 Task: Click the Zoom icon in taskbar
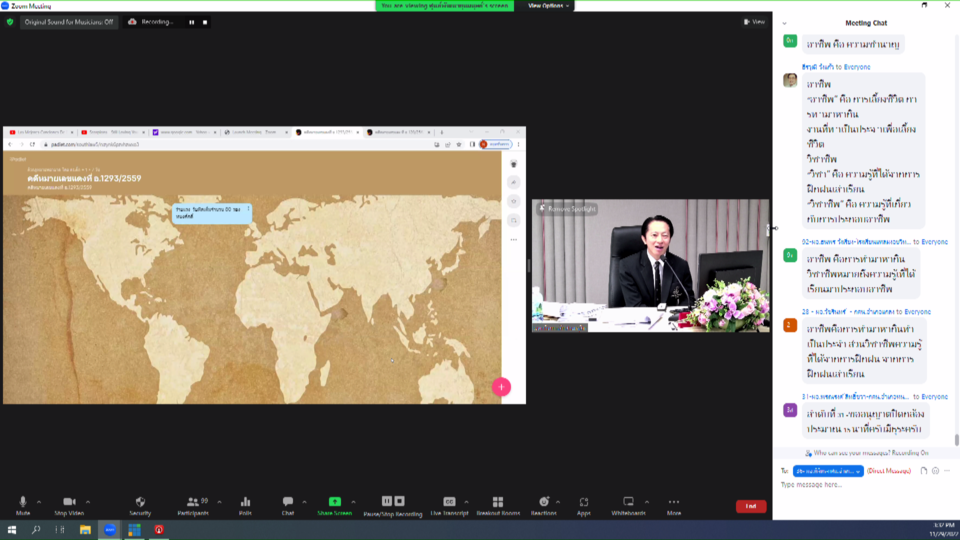(110, 530)
